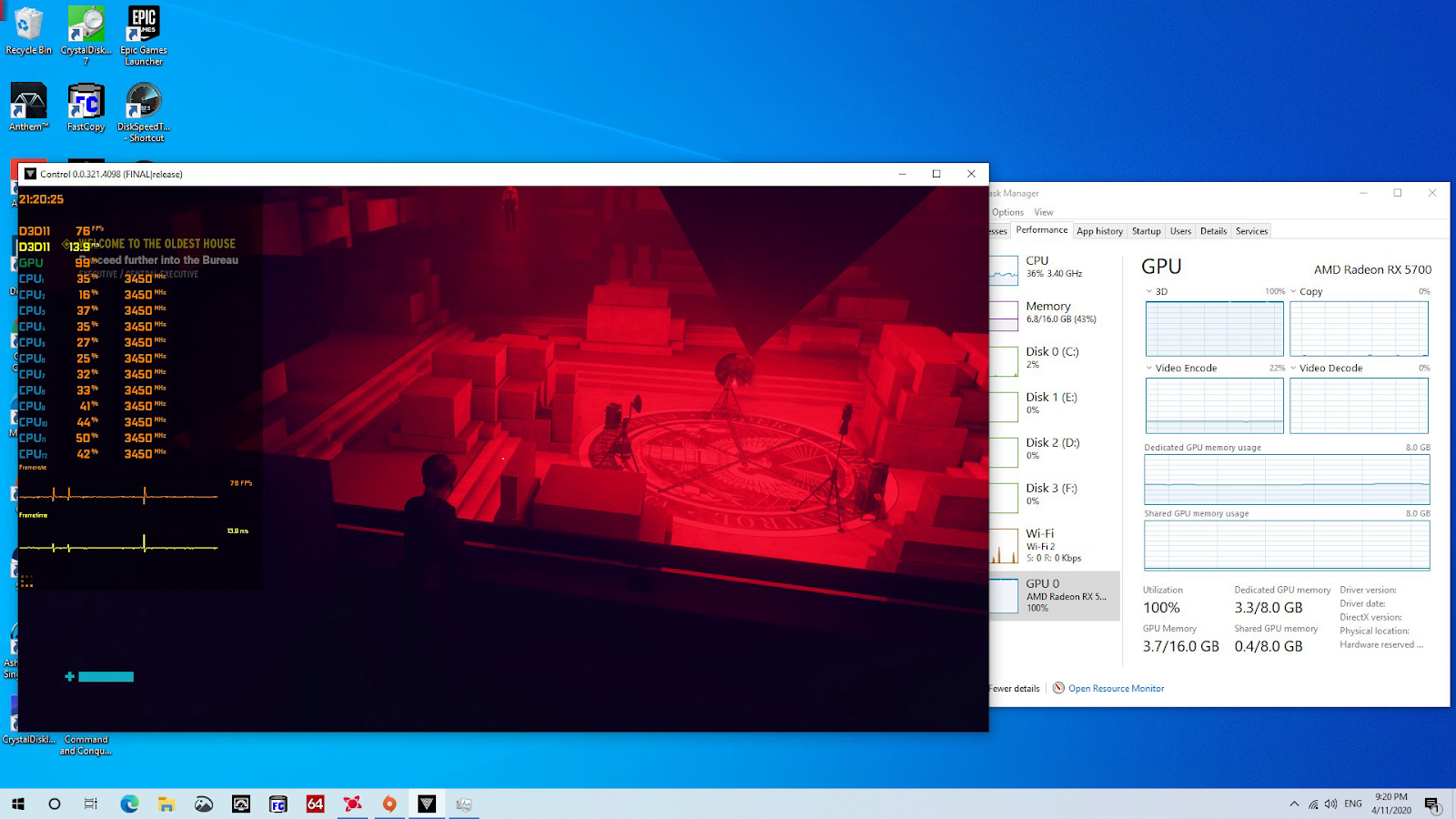Open the Command and Conquer desktop shortcut
The height and width of the screenshot is (819, 1456).
(x=86, y=744)
